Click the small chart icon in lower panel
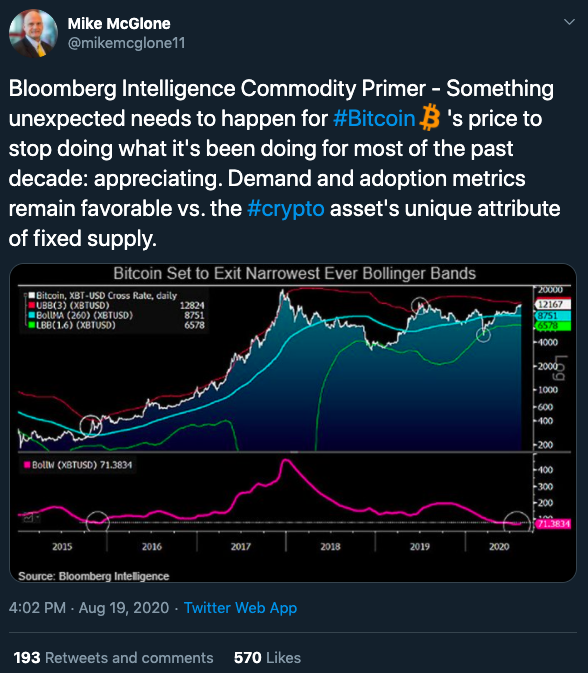Screen dimensions: 588x673 (x=28, y=518)
